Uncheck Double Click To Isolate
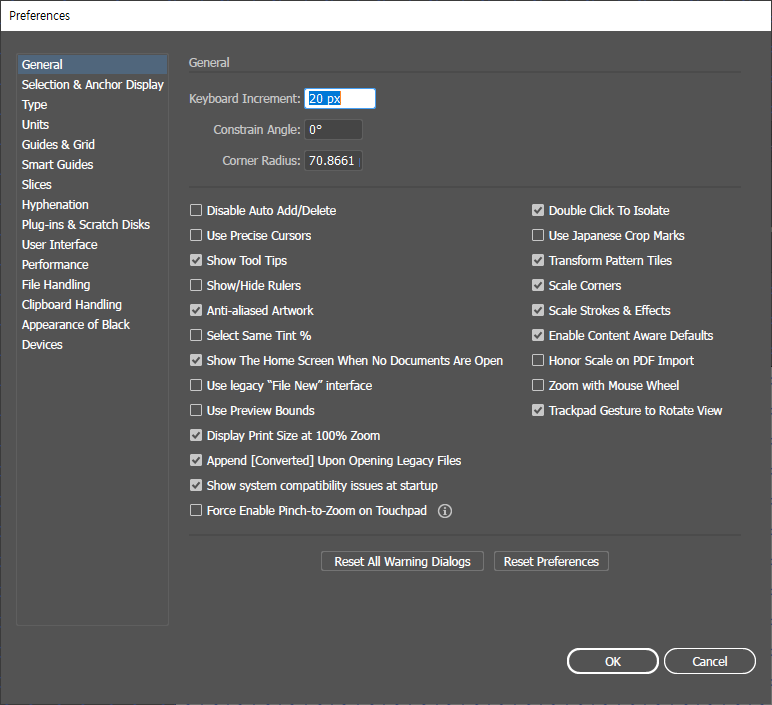The height and width of the screenshot is (705, 772). 538,211
